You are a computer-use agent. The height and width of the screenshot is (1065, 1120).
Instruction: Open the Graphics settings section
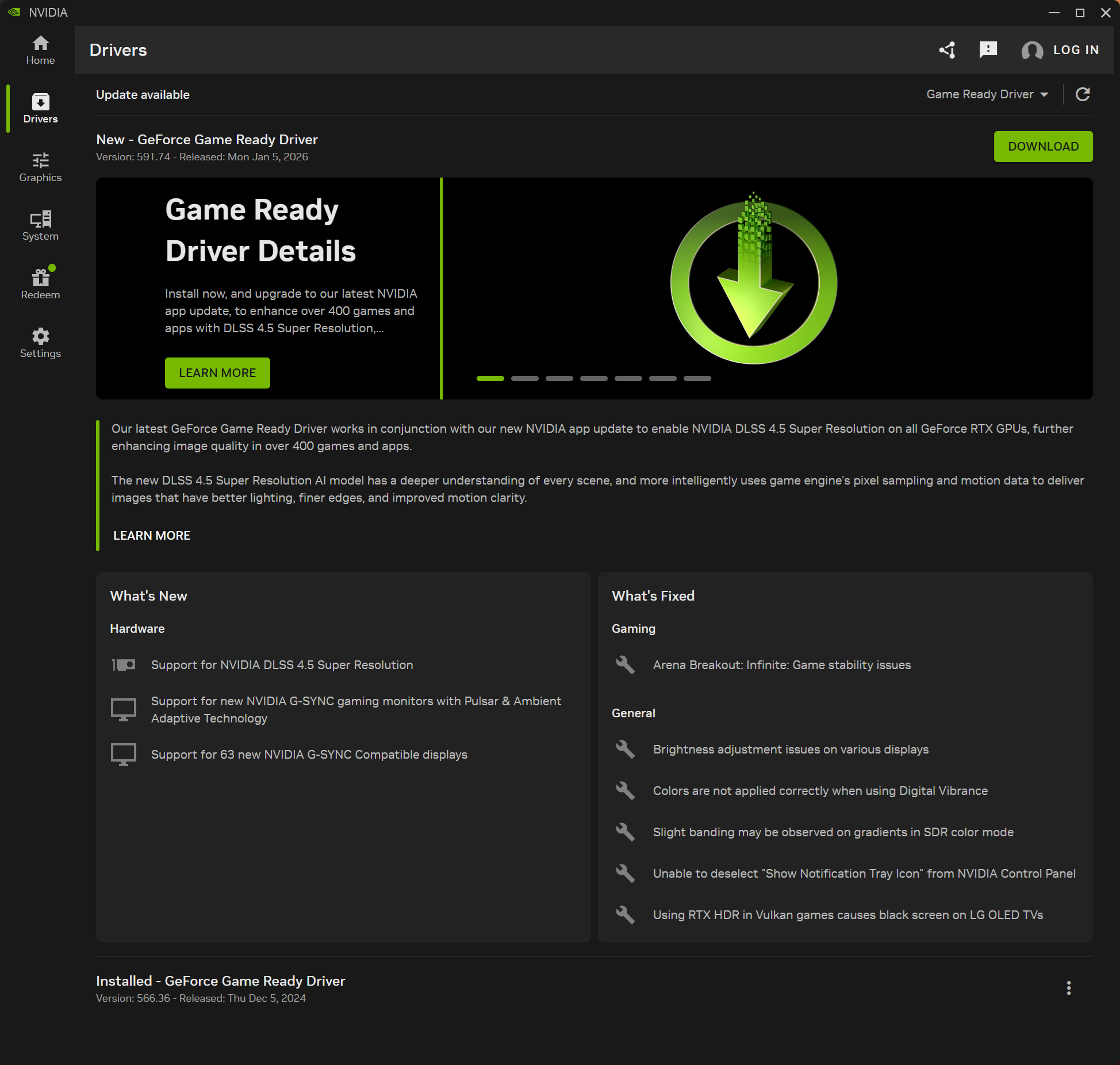point(40,167)
